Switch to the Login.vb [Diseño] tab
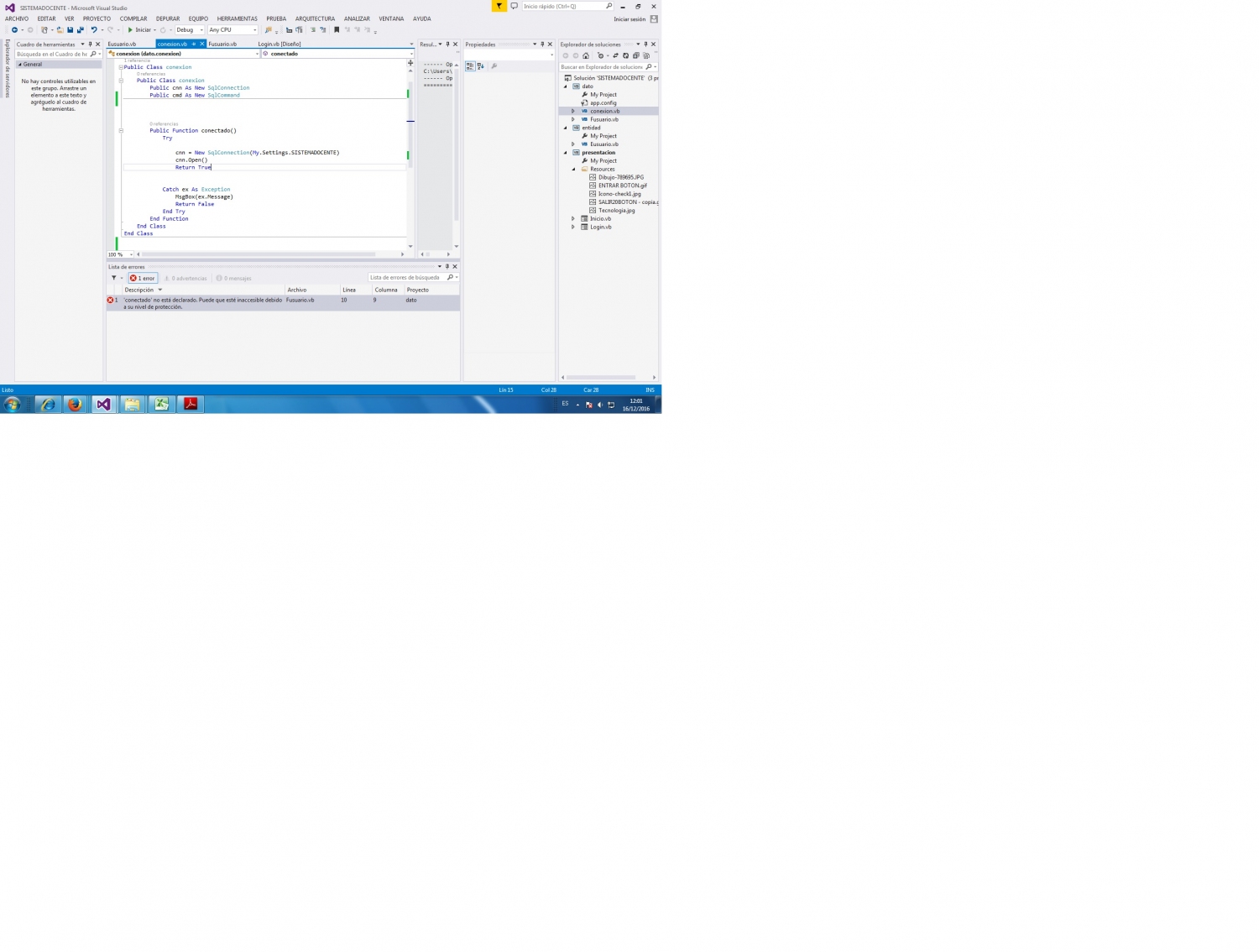 (279, 44)
